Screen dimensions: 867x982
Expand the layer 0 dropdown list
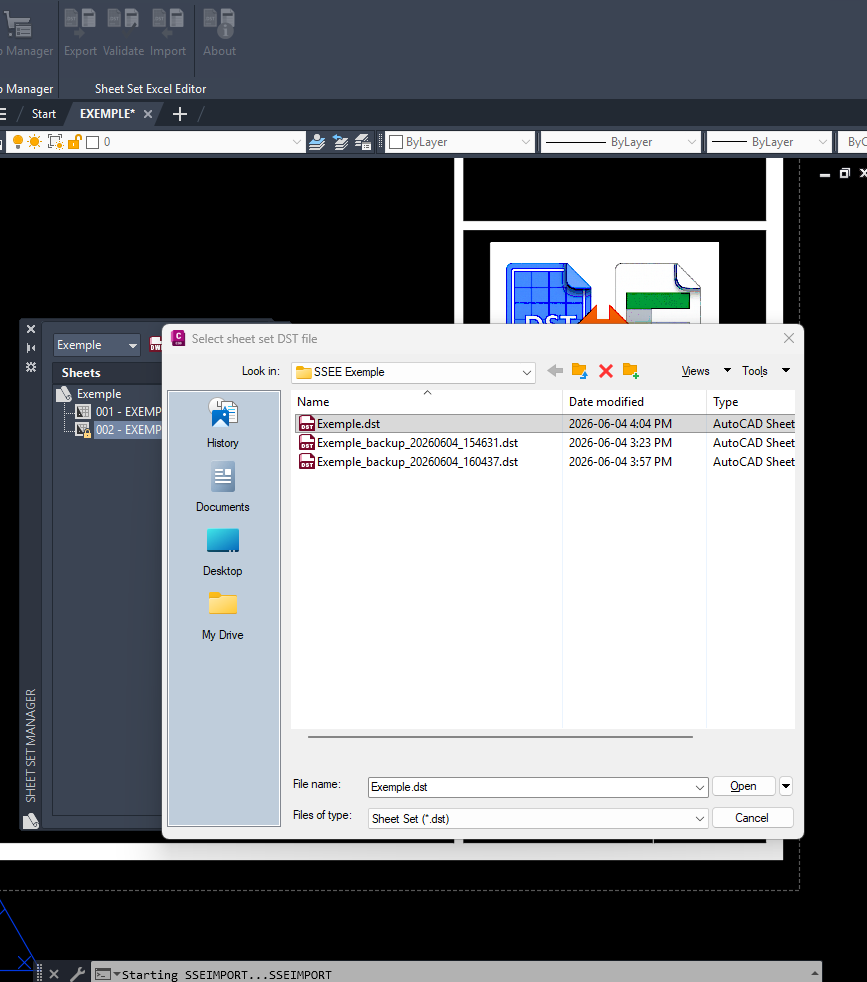tap(296, 142)
